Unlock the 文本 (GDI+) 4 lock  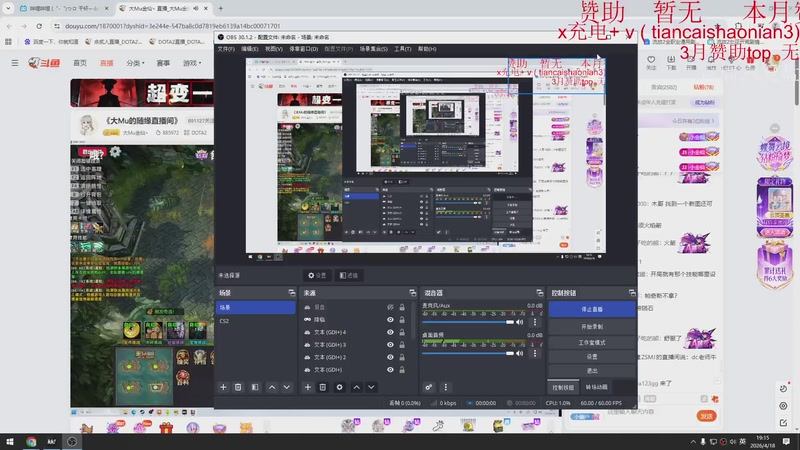click(402, 332)
